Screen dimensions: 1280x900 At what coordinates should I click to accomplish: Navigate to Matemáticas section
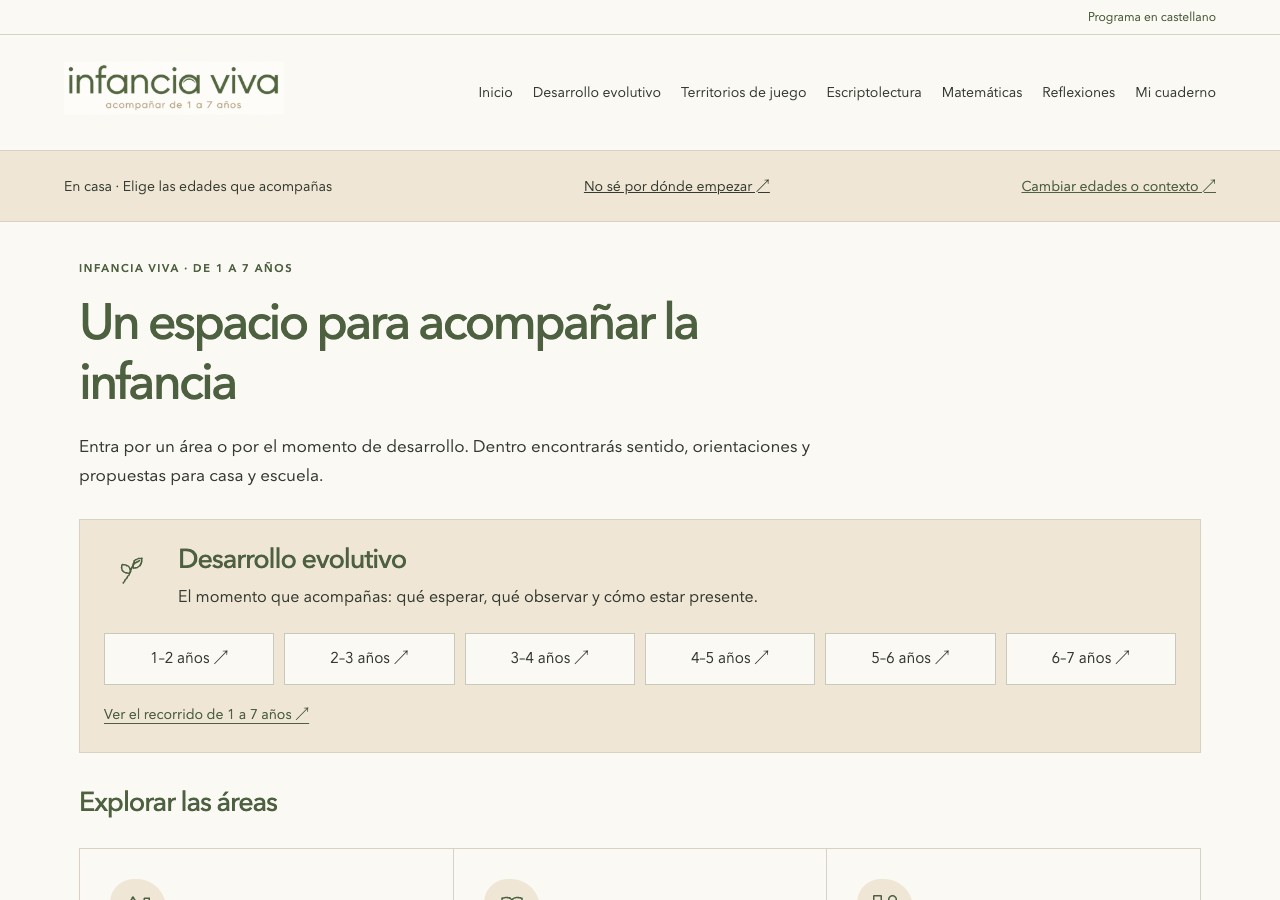tap(982, 93)
